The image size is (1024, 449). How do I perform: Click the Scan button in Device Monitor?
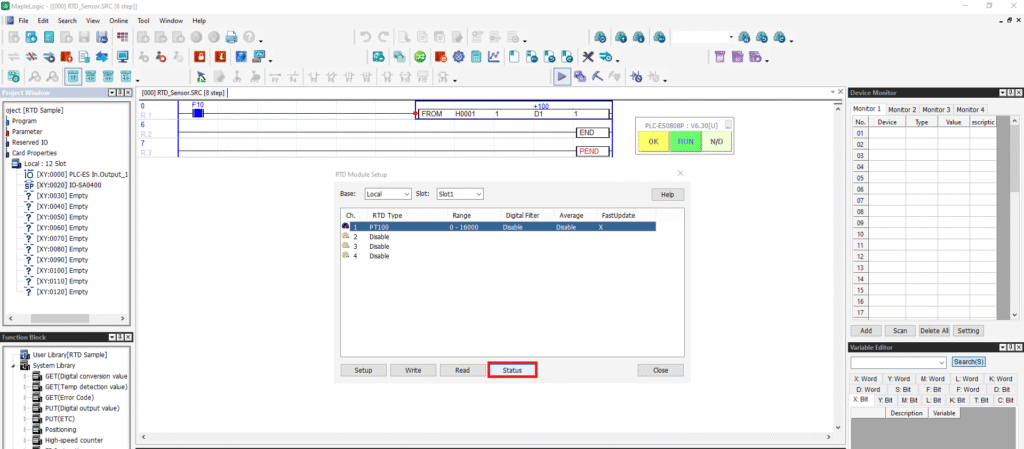tap(899, 331)
